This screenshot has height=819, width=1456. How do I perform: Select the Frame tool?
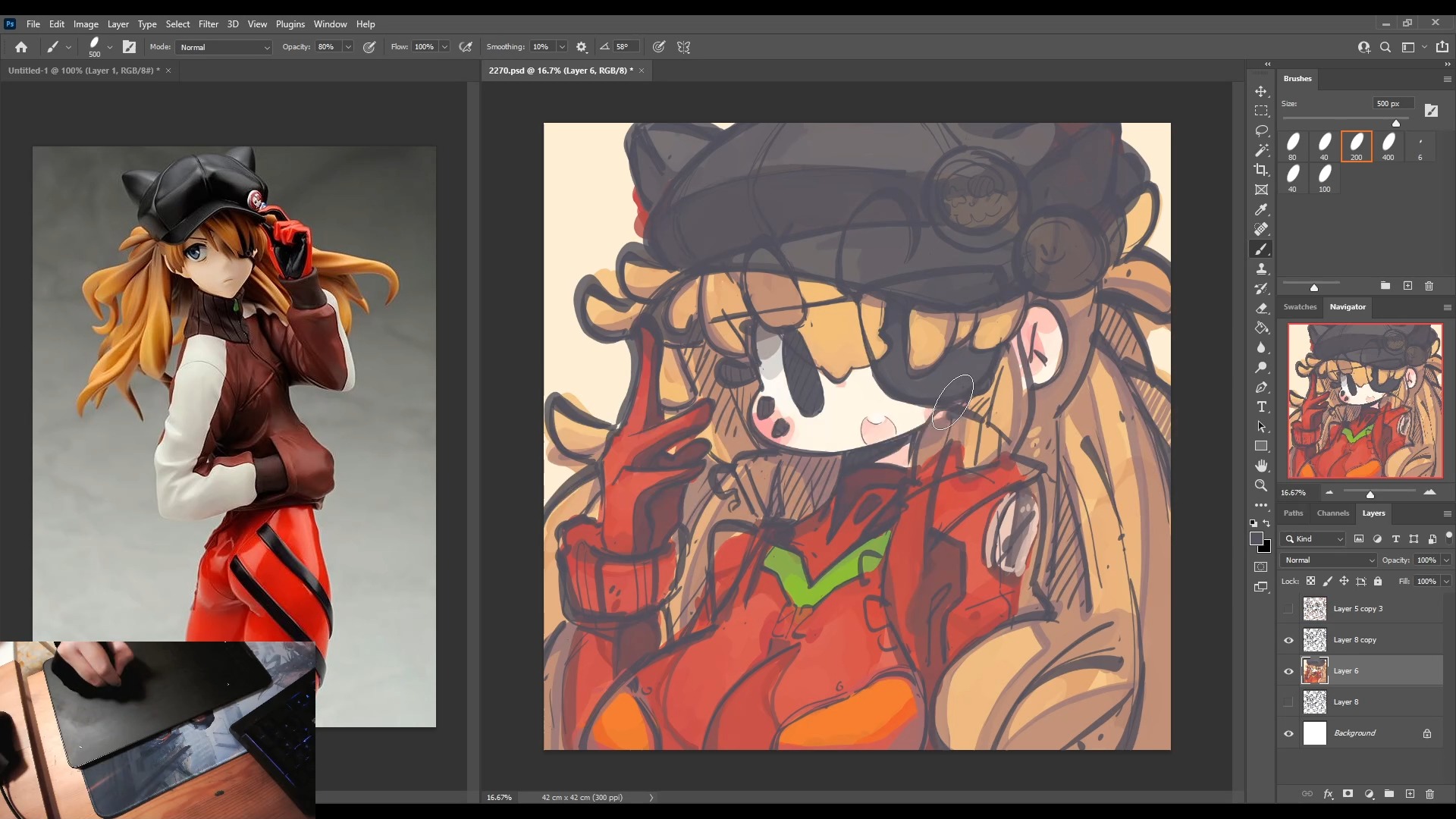(x=1261, y=190)
